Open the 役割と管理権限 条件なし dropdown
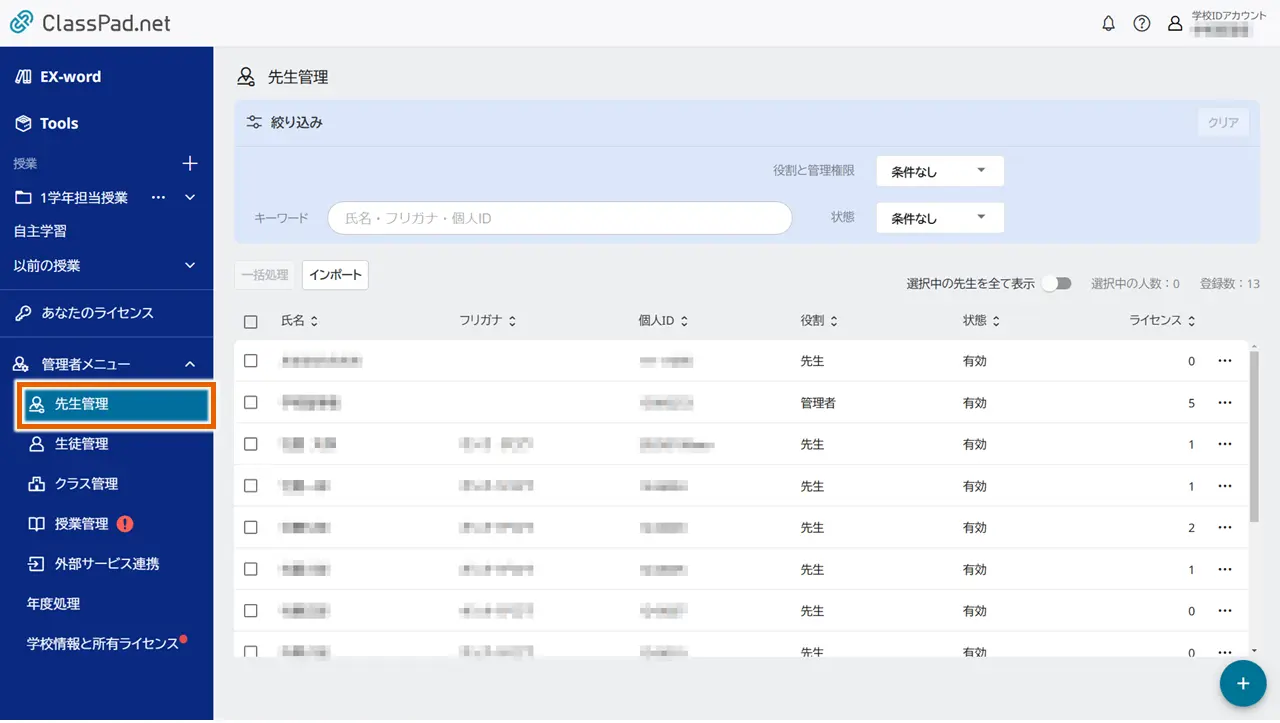 click(938, 171)
